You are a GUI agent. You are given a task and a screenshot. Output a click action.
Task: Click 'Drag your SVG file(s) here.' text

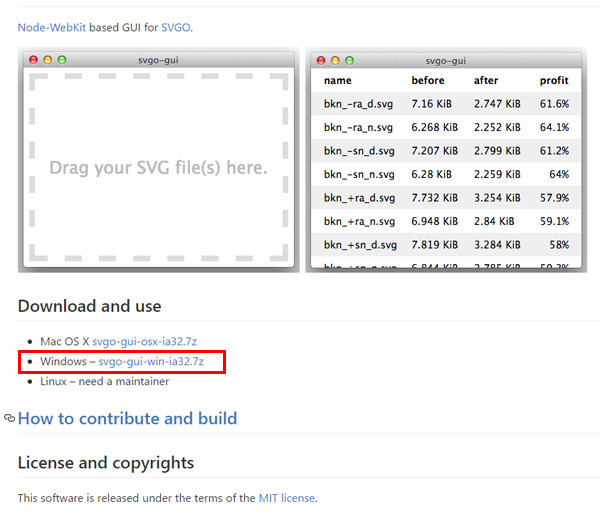158,168
